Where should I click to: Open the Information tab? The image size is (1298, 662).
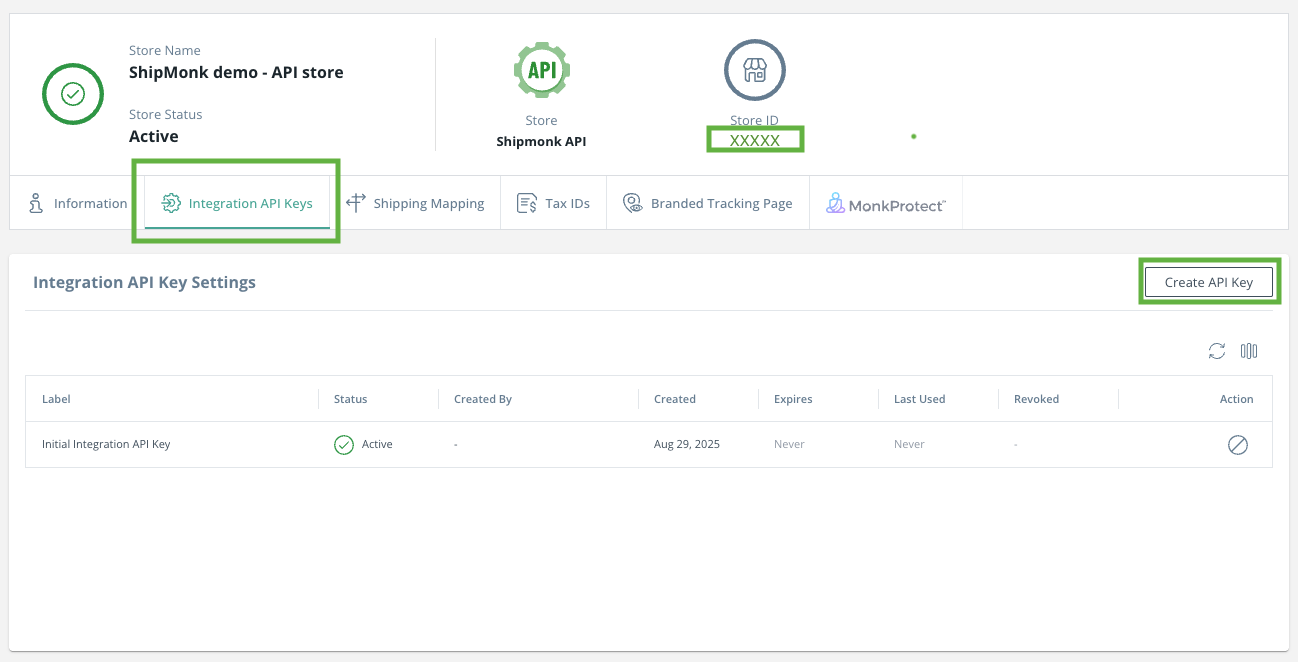[x=77, y=203]
